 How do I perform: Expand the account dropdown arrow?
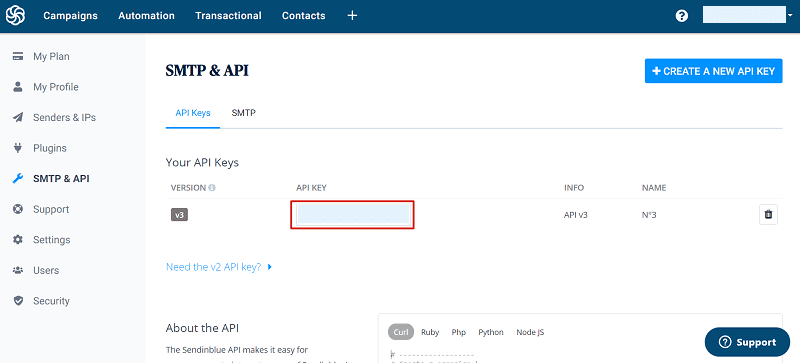point(790,16)
